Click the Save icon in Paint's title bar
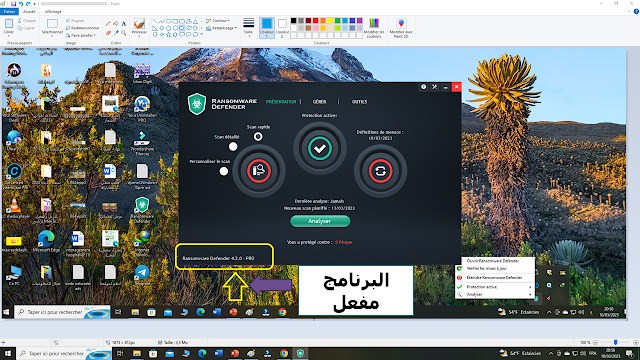Viewport: 640px width, 360px height. (13, 4)
